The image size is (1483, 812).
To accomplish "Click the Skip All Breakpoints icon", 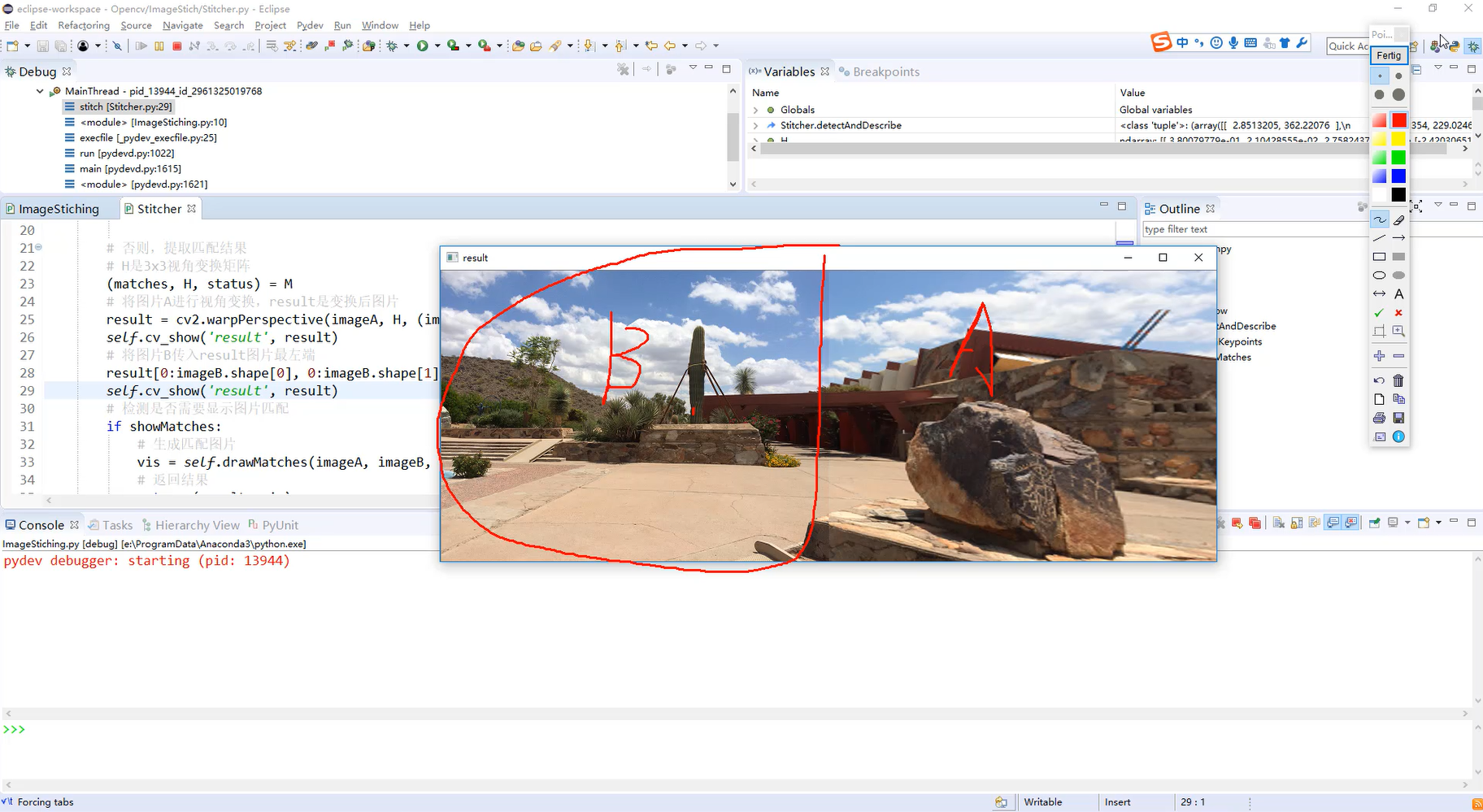I will (118, 46).
